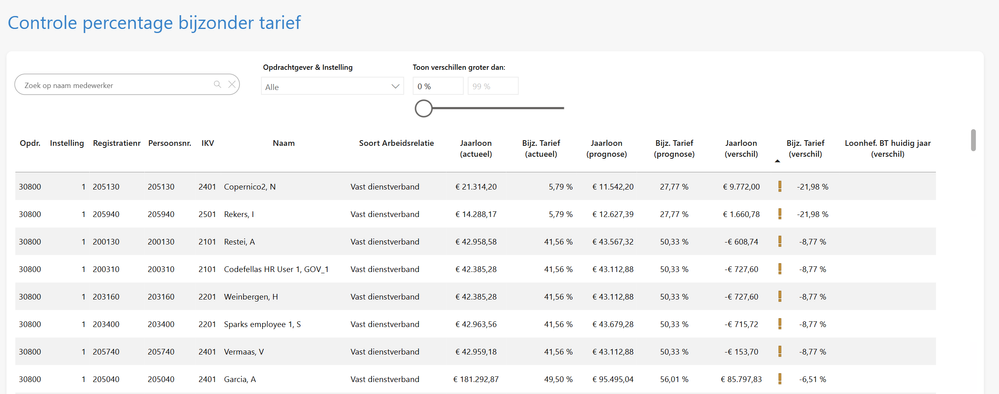Click salary value € 21.314,20

[477, 187]
